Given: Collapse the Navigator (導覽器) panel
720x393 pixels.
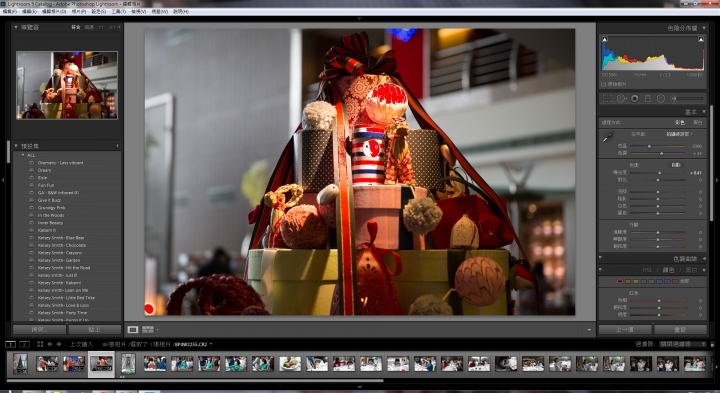Looking at the screenshot, I should click(x=16, y=28).
